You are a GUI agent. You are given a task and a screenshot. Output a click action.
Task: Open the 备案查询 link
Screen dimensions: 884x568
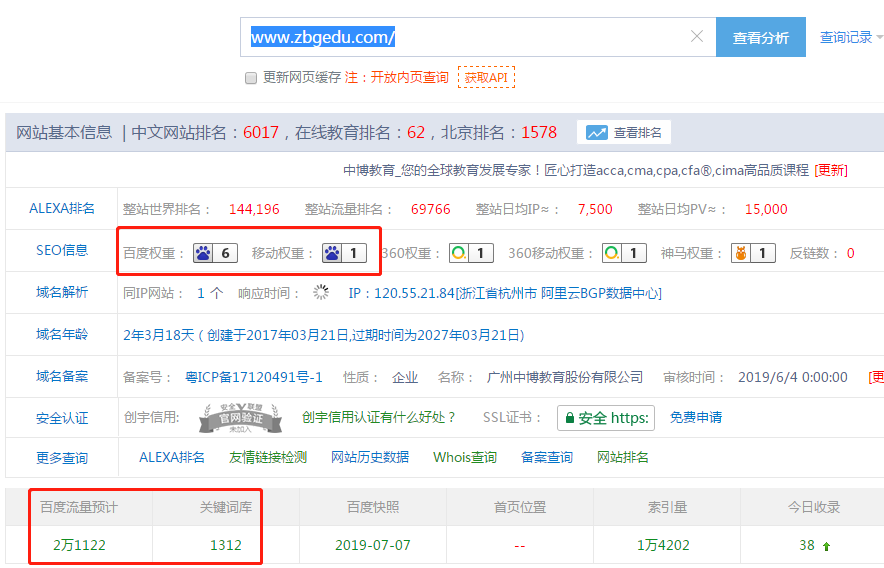pos(547,457)
